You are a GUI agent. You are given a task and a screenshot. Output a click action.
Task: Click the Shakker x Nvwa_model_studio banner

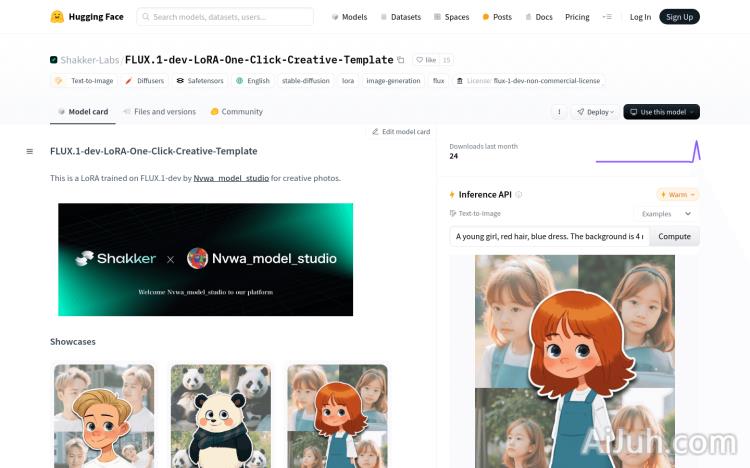[x=206, y=259]
